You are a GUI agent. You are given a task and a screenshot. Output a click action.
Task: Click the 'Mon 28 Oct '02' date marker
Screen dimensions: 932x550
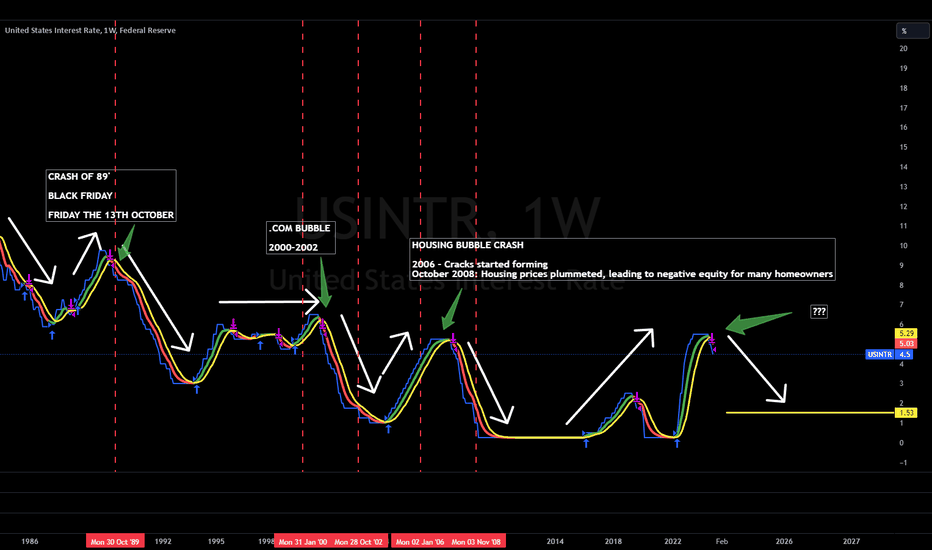[358, 542]
